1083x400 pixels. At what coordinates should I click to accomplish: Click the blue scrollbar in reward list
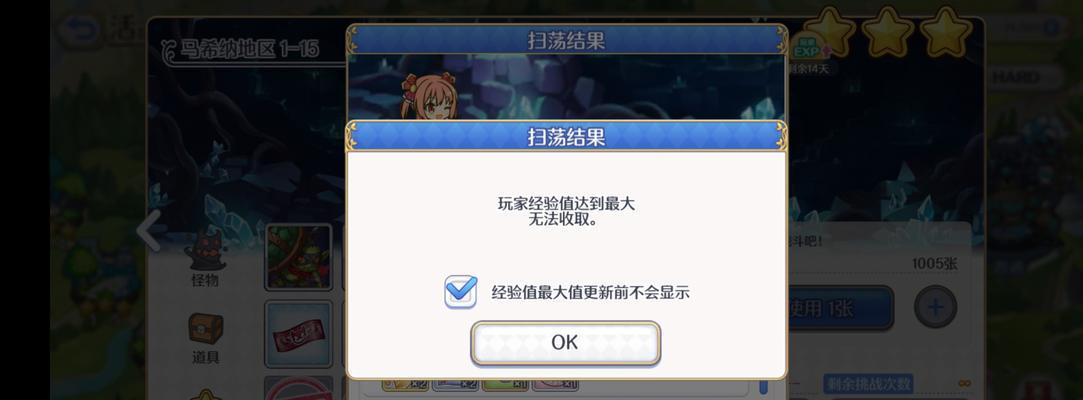point(763,384)
